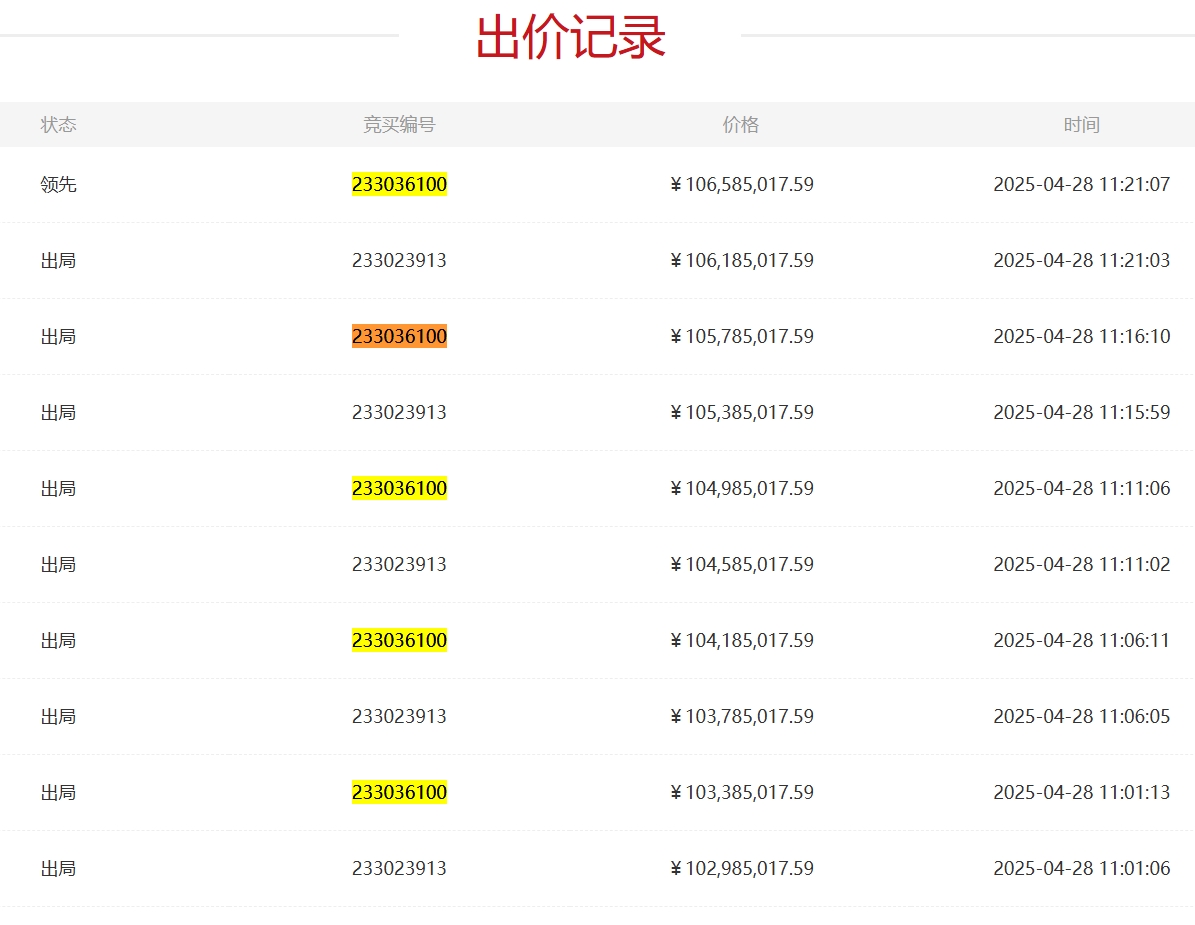Screen dimensions: 1195x925
Task: Click the price ¥102,985,017.59
Action: 742,869
